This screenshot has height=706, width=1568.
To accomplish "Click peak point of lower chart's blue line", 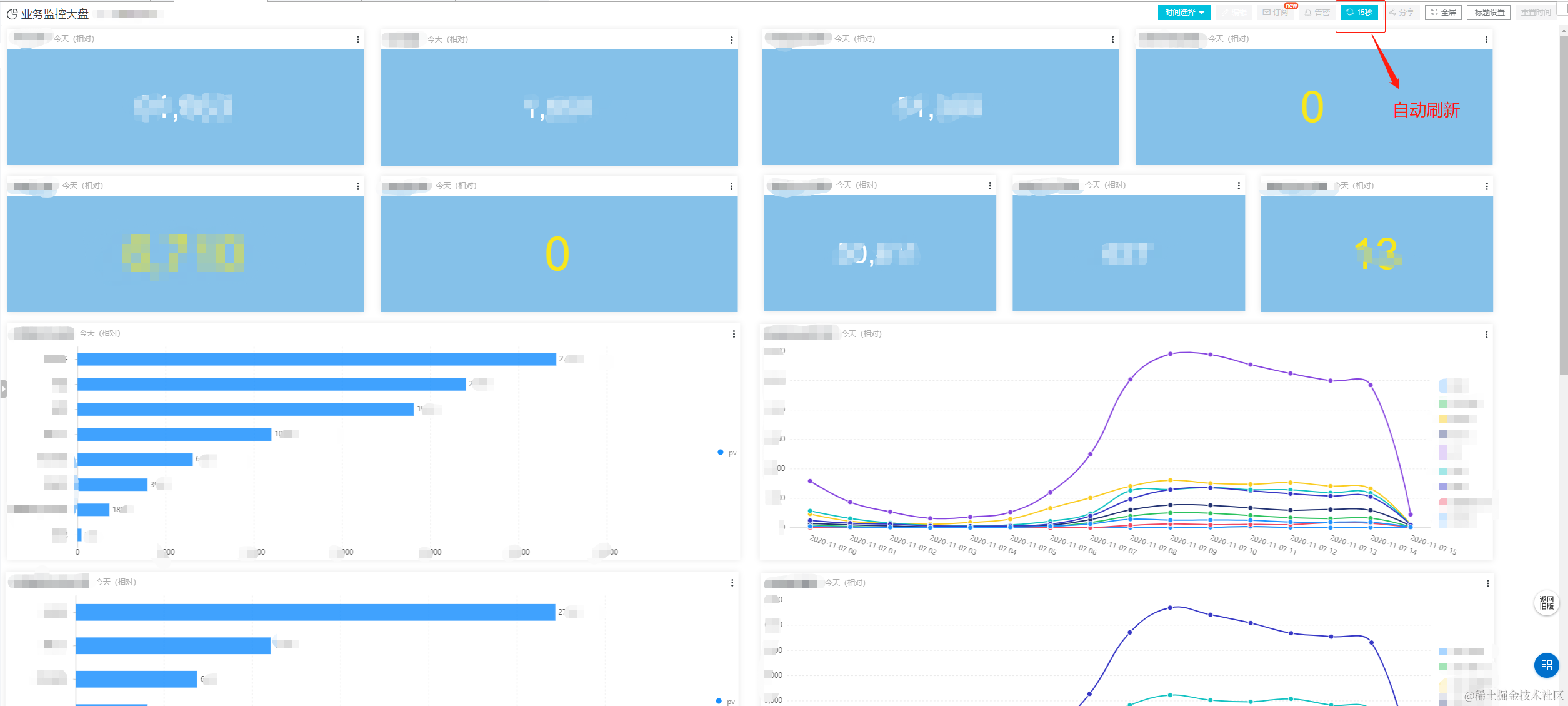I will 1171,607.
